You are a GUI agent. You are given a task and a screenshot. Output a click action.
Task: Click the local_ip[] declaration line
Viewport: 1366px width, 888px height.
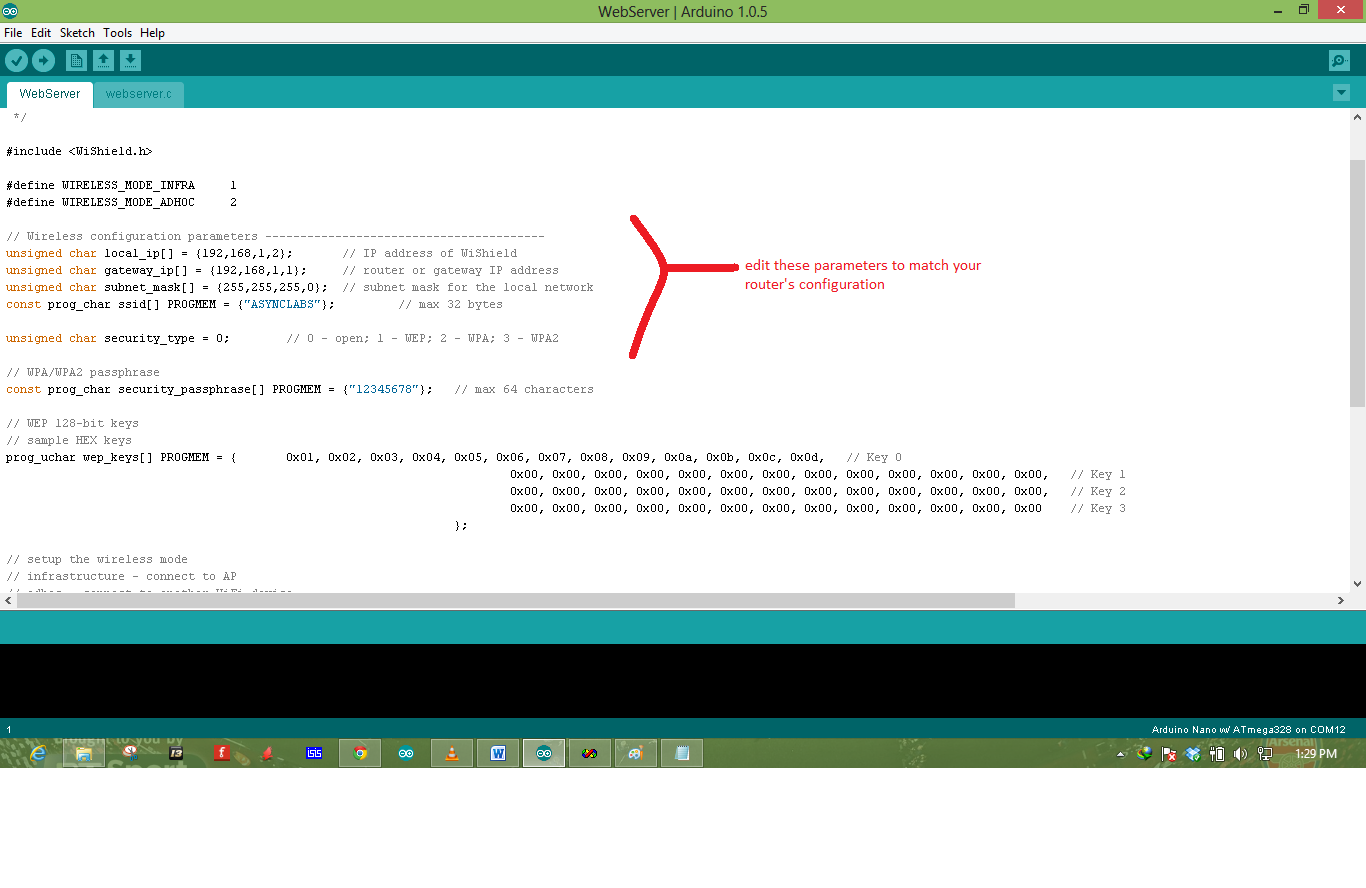(261, 253)
